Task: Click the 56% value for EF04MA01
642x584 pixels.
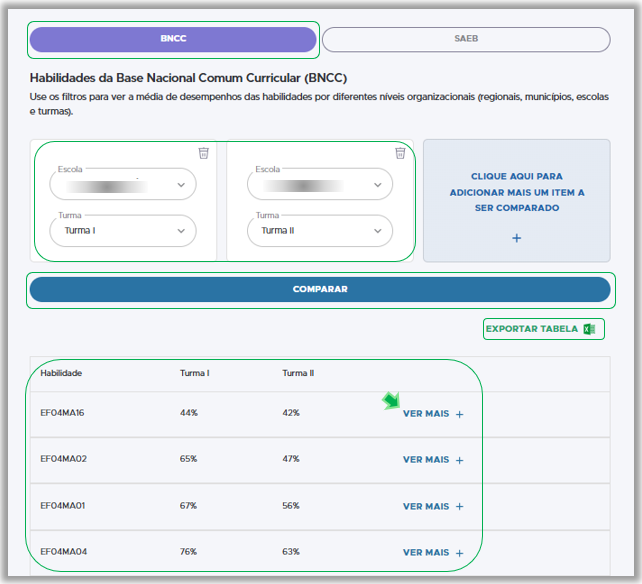Action: [x=291, y=506]
